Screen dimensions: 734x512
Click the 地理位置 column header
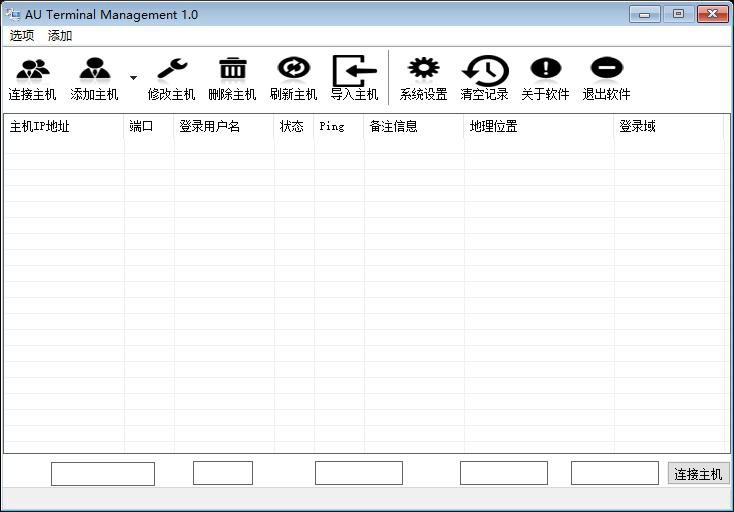(x=539, y=127)
